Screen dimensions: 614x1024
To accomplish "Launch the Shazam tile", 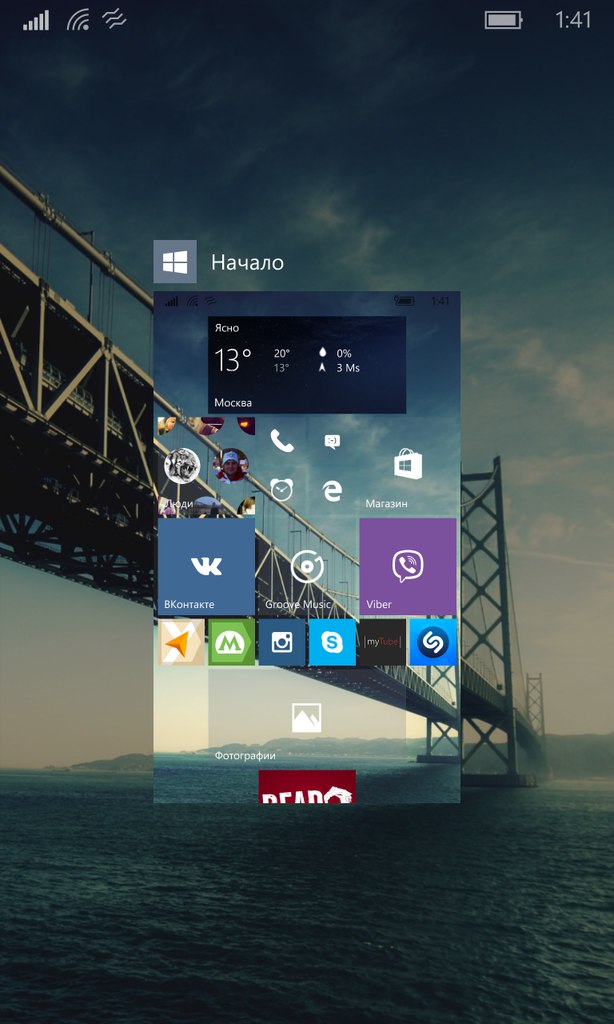I will 433,642.
